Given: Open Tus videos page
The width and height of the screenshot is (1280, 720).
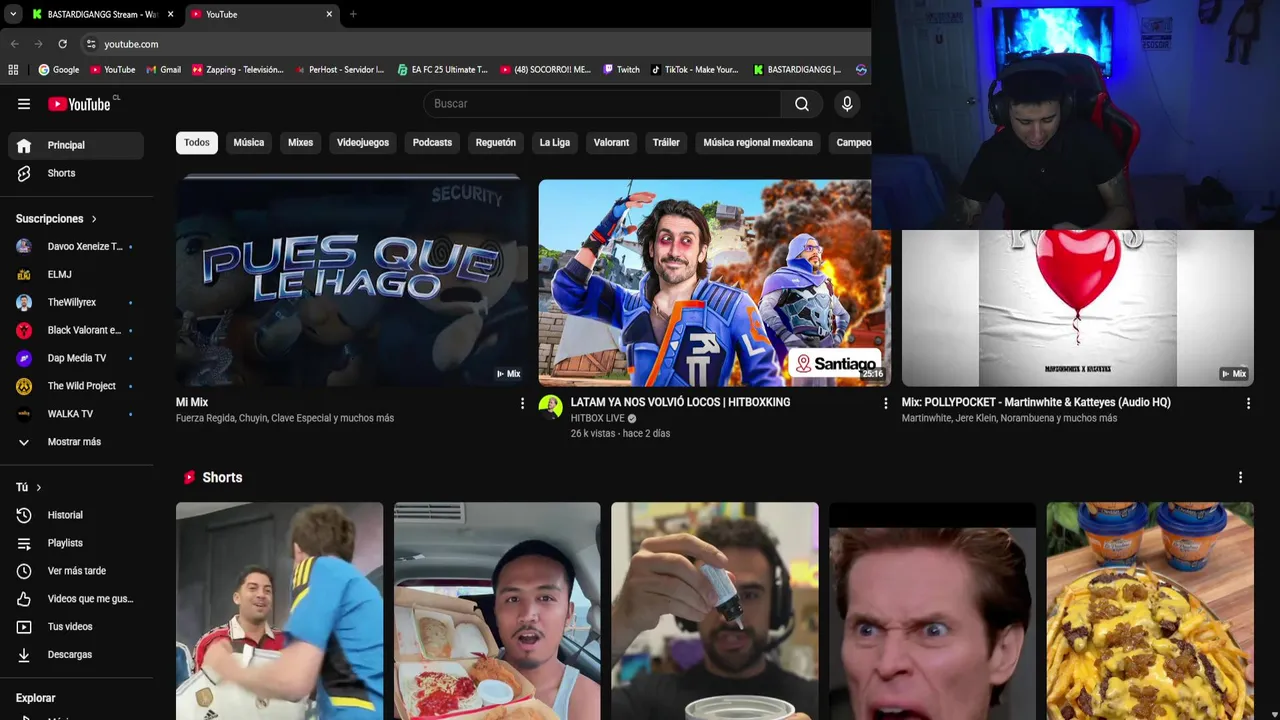Looking at the screenshot, I should click(76, 627).
